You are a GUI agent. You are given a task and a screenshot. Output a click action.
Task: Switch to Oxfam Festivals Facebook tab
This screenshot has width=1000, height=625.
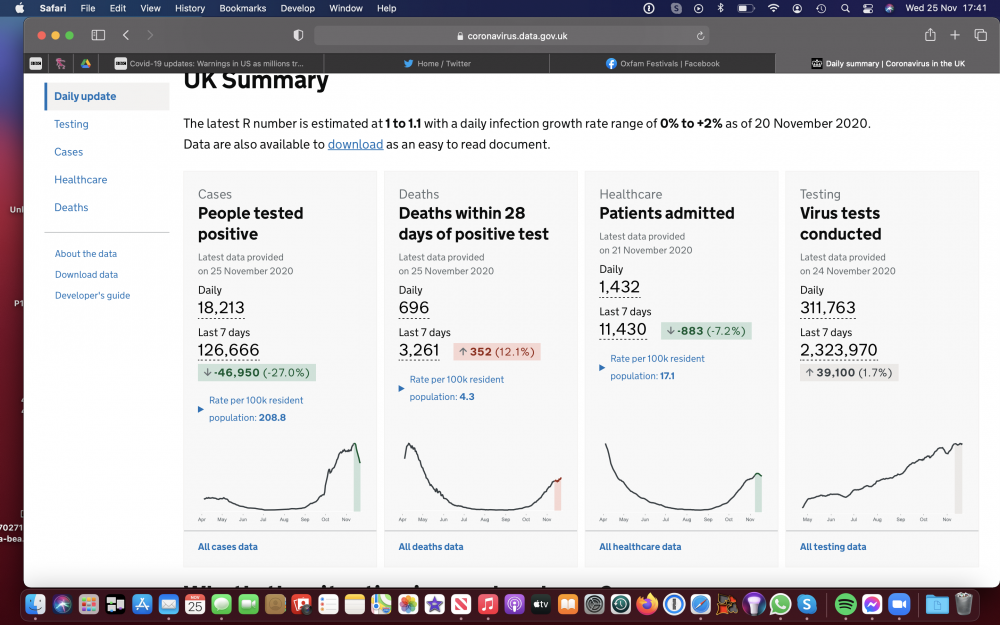[662, 63]
